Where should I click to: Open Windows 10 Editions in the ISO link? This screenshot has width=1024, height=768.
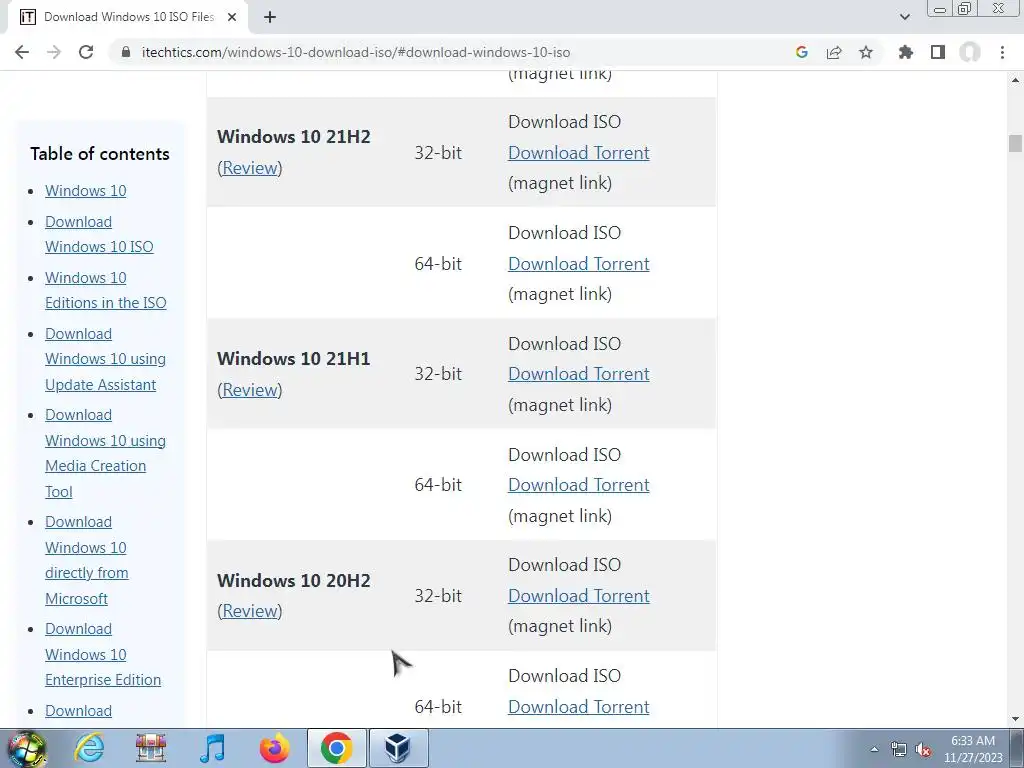tap(106, 290)
